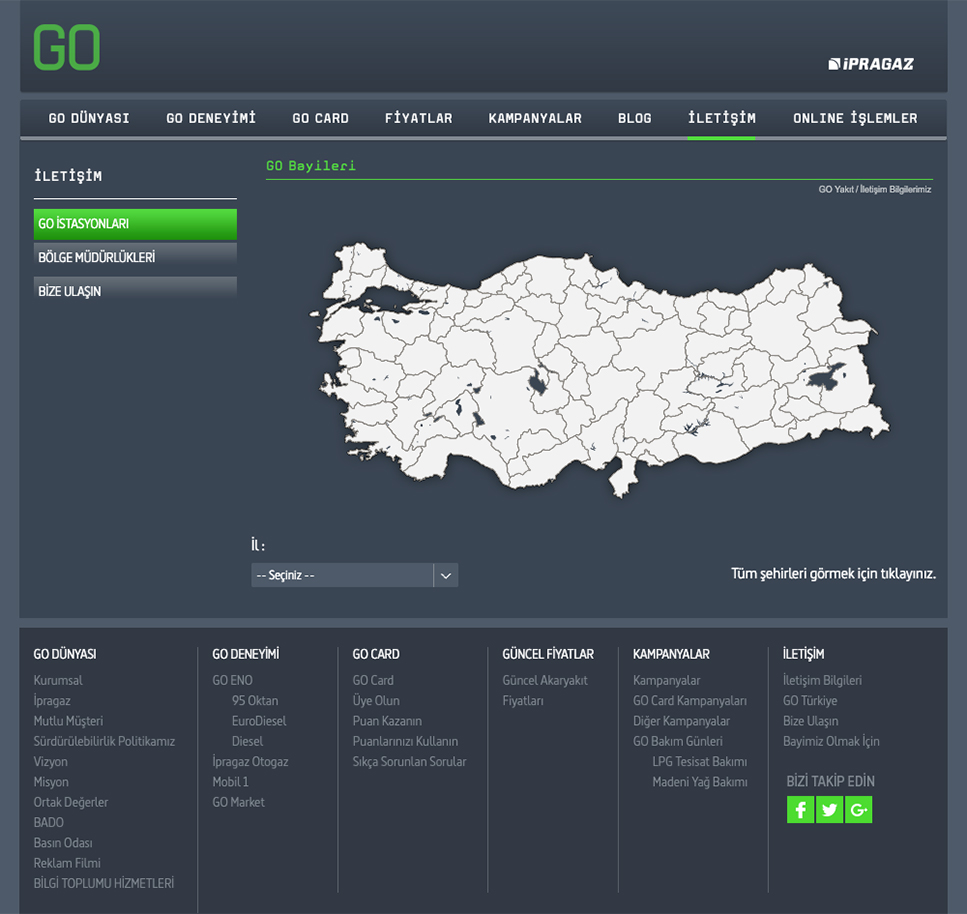Go to the FİYATLAR menu
967x914 pixels.
[x=418, y=118]
